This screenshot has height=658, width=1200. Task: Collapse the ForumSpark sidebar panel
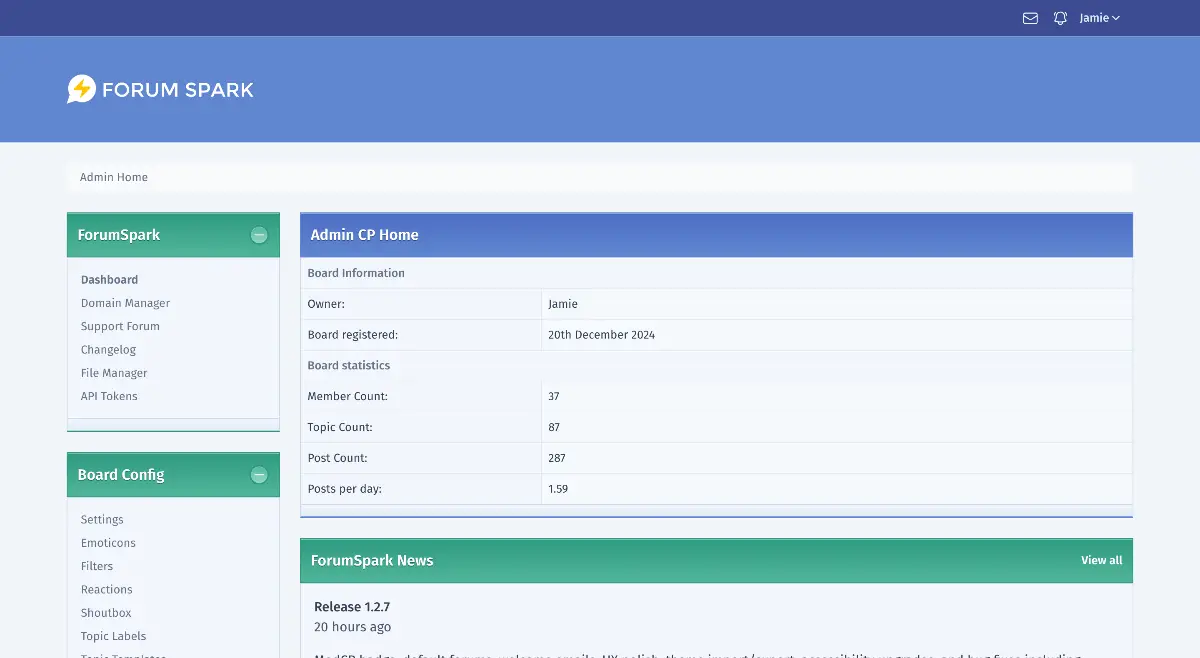tap(259, 235)
